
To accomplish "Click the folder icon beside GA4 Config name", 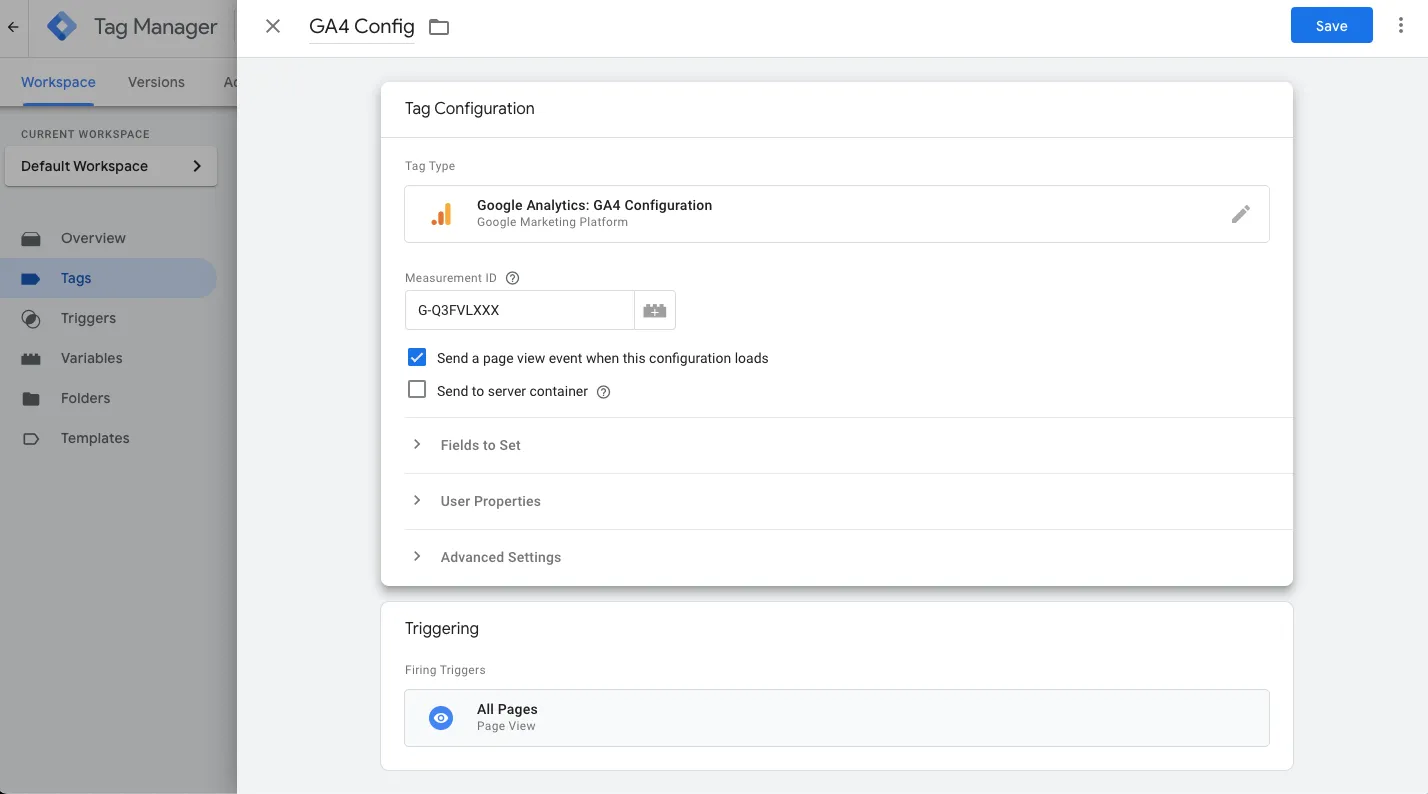I will tap(438, 27).
